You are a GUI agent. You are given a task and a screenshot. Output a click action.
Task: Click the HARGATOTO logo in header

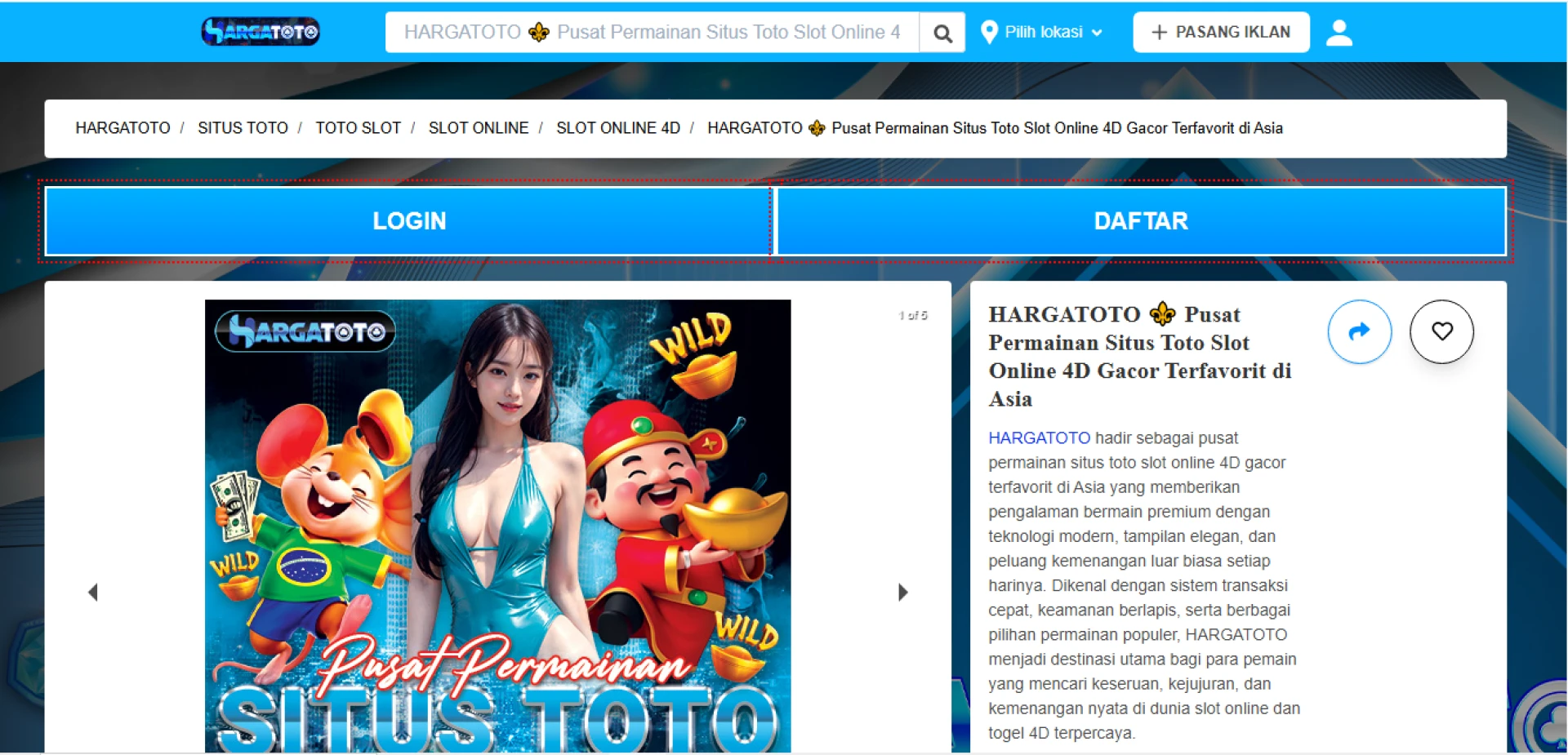click(x=260, y=32)
